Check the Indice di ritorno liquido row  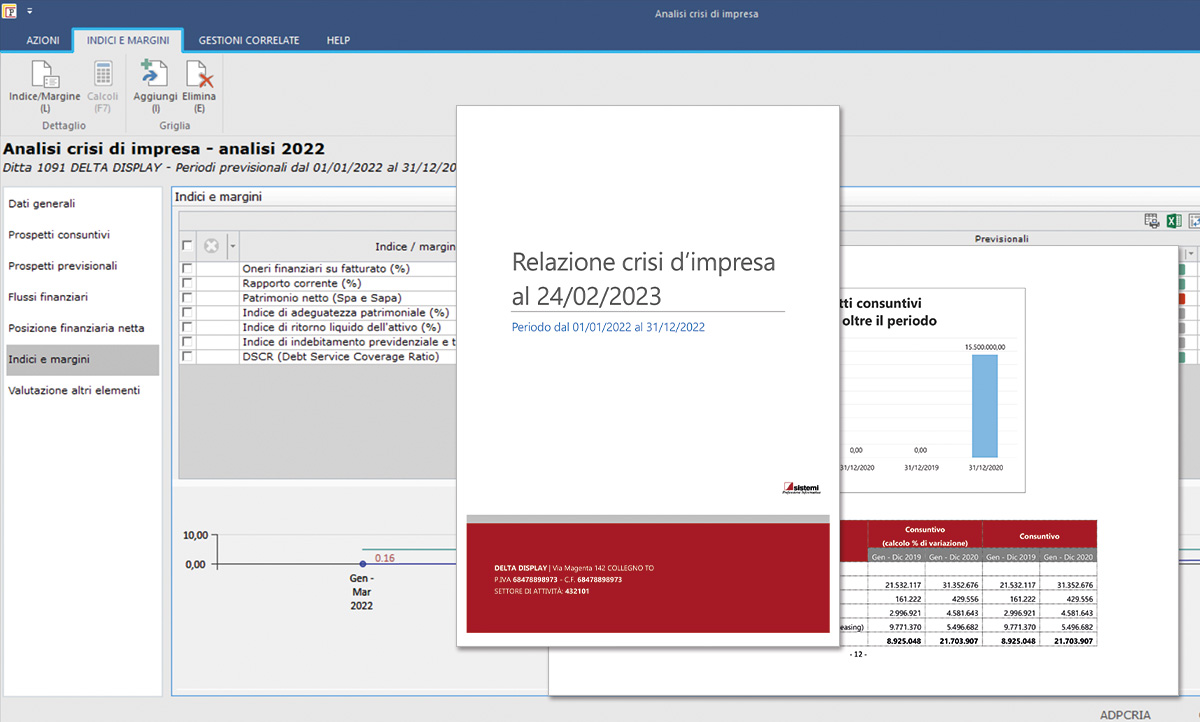click(187, 327)
